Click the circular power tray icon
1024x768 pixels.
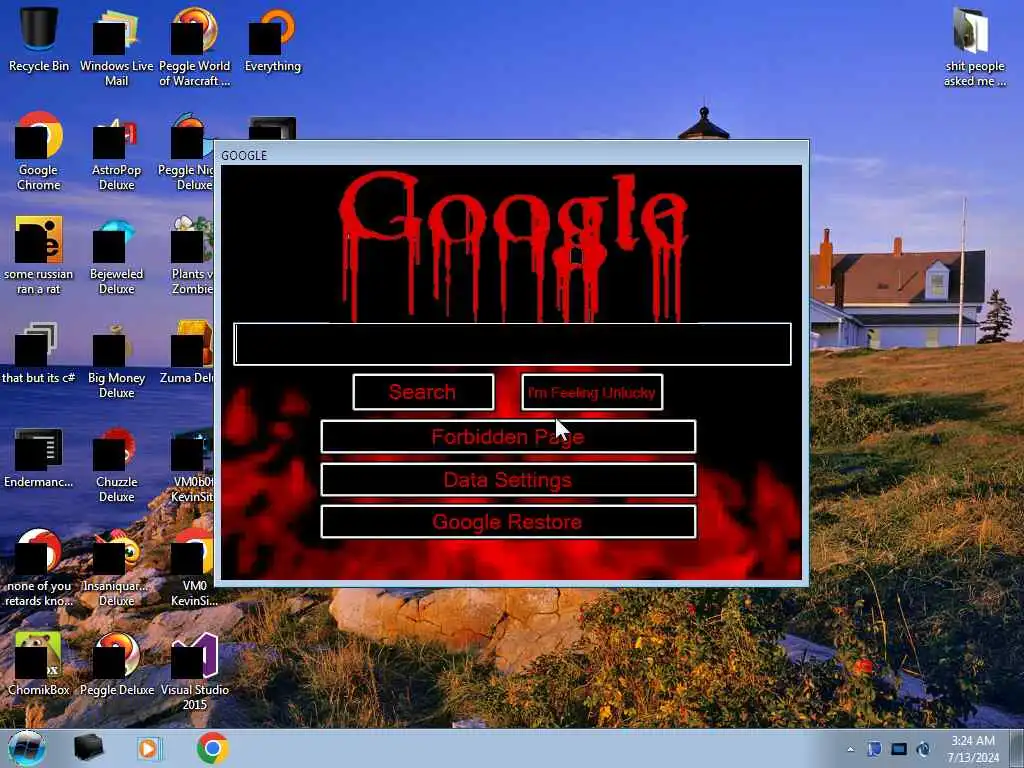pyautogui.click(x=923, y=749)
